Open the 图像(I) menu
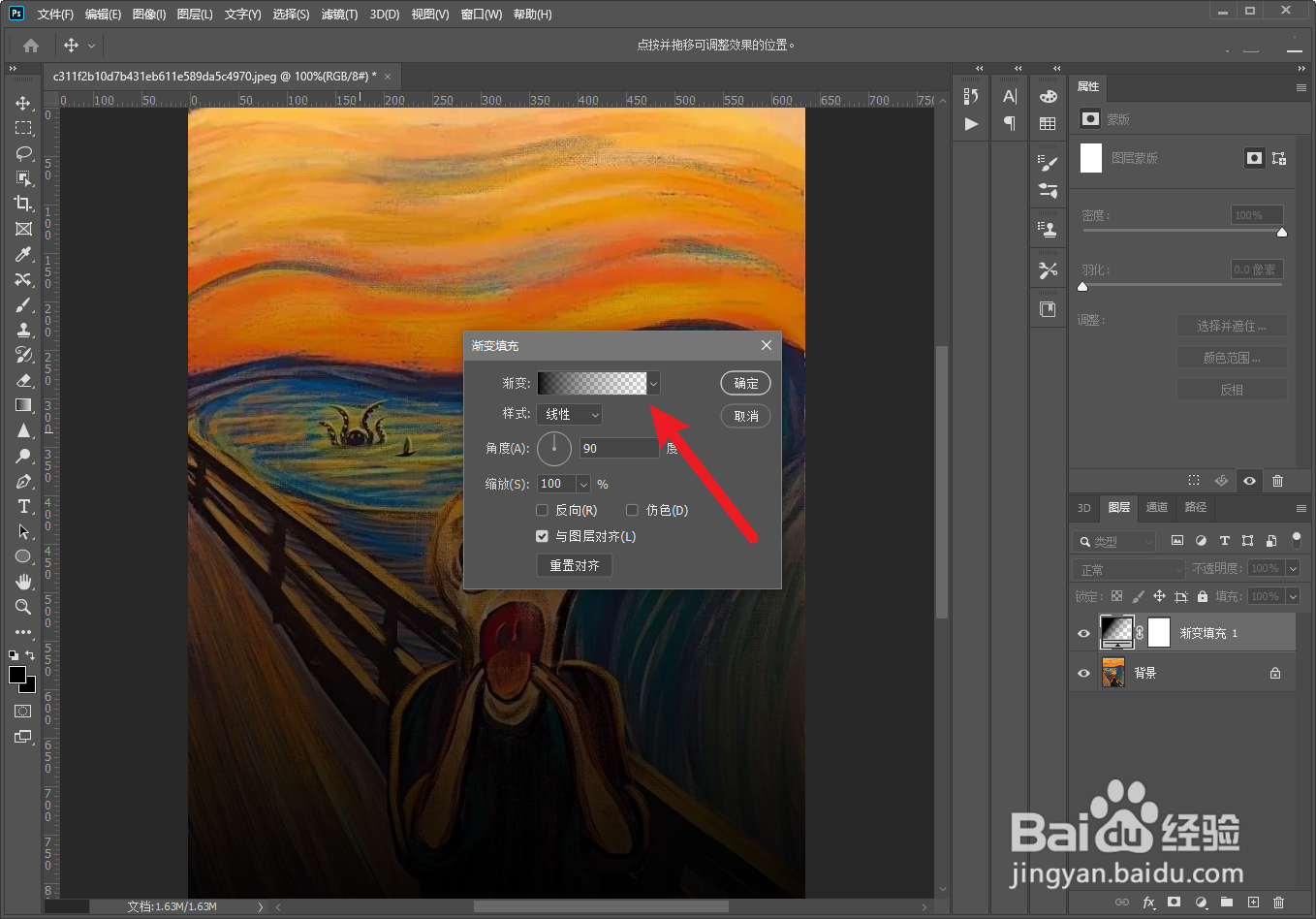Screen dimensions: 1316x919 149,15
